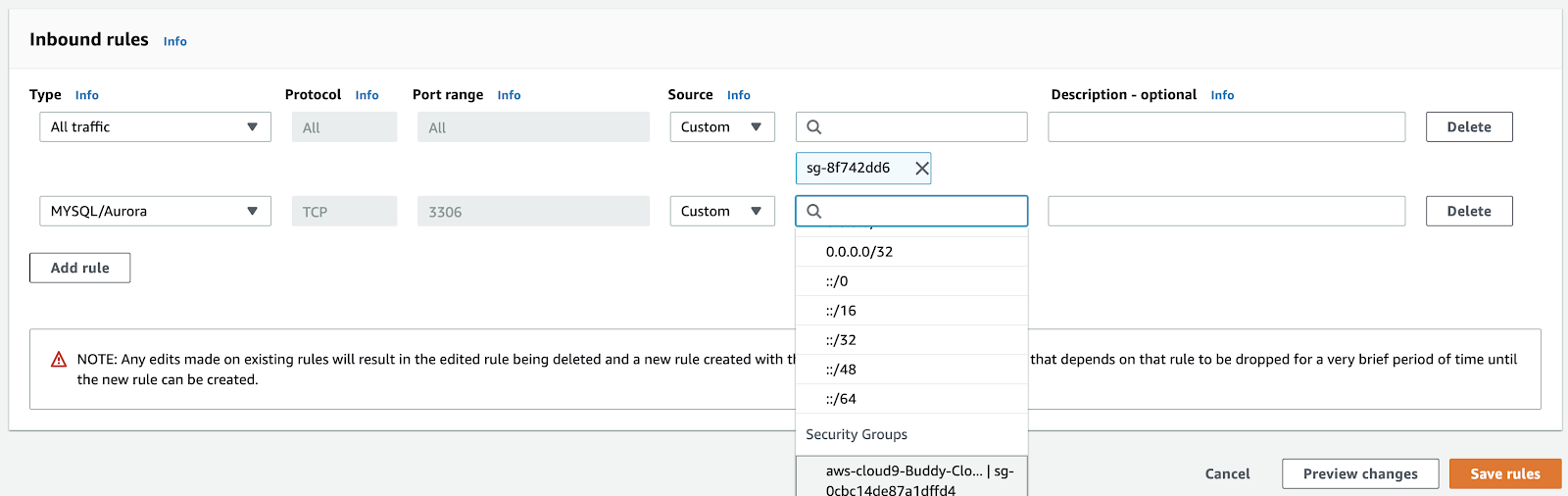Cancel the inbound rule edits

[x=1227, y=473]
